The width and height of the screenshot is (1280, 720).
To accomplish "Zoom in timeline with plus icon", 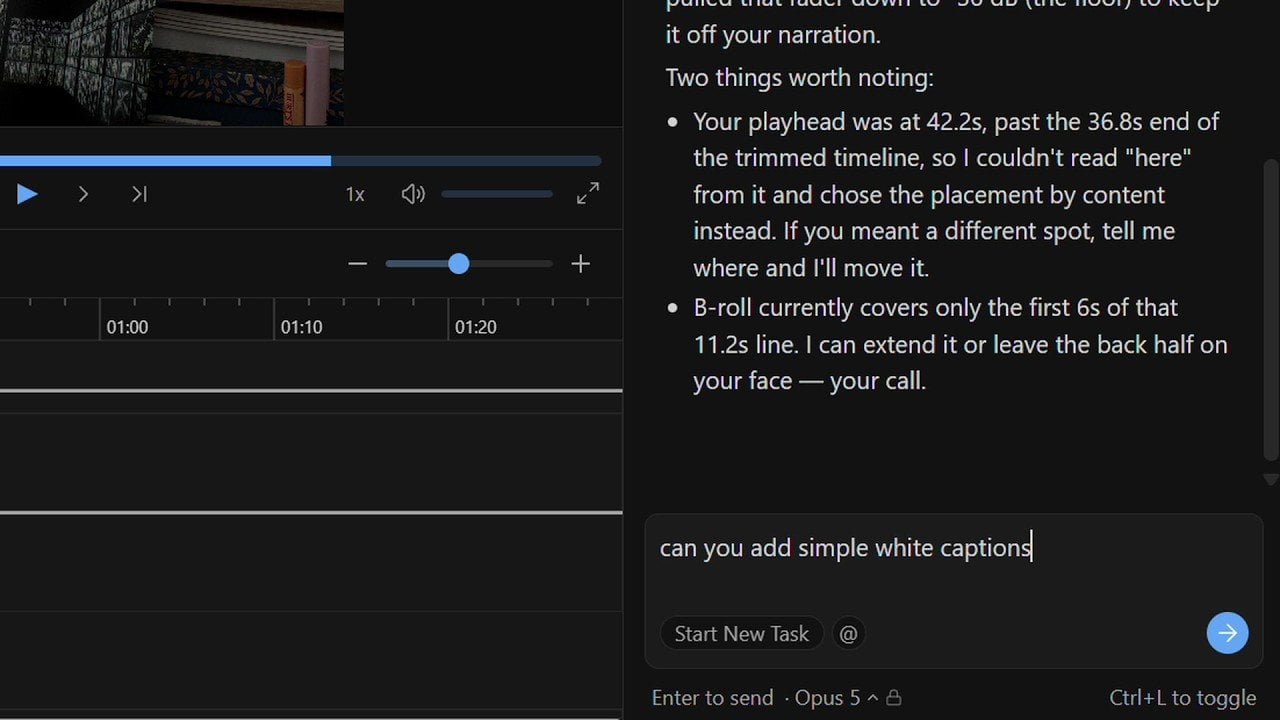I will coord(580,264).
